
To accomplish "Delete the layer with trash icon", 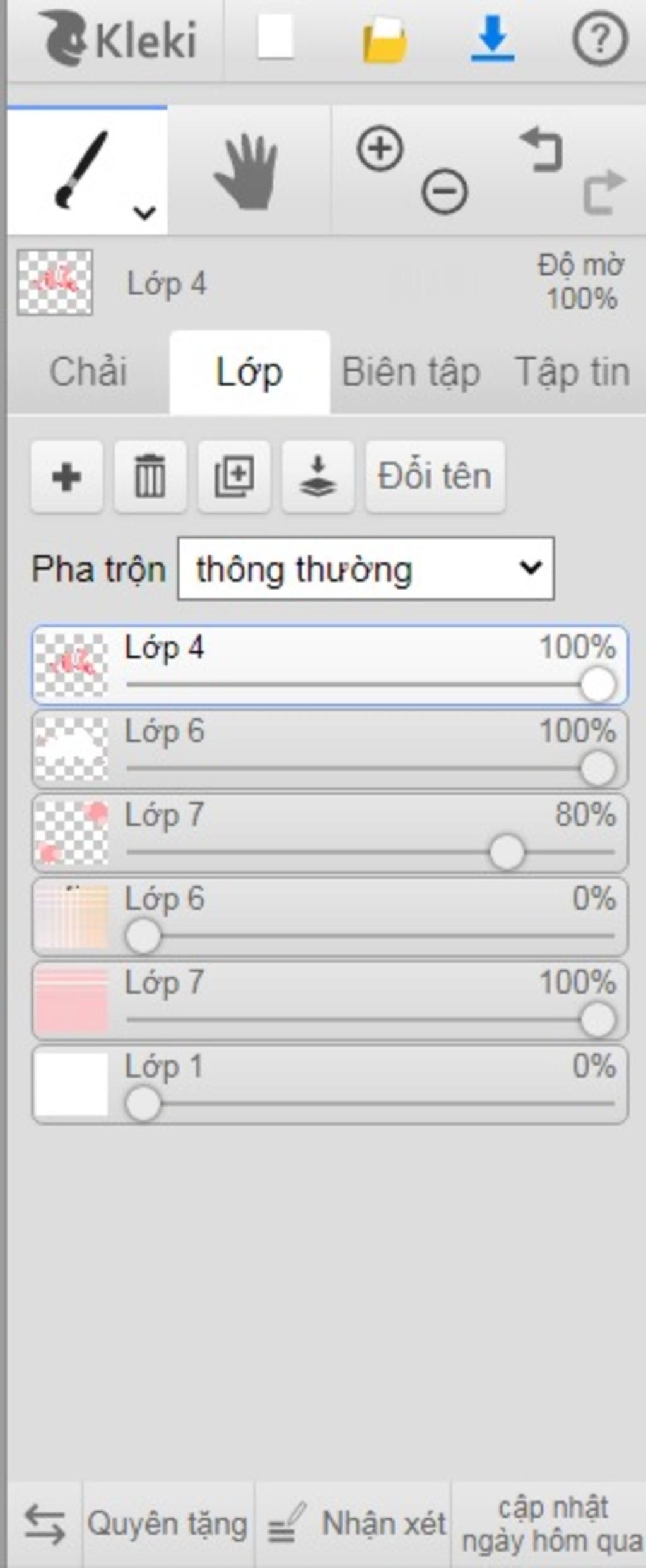I will click(x=150, y=477).
